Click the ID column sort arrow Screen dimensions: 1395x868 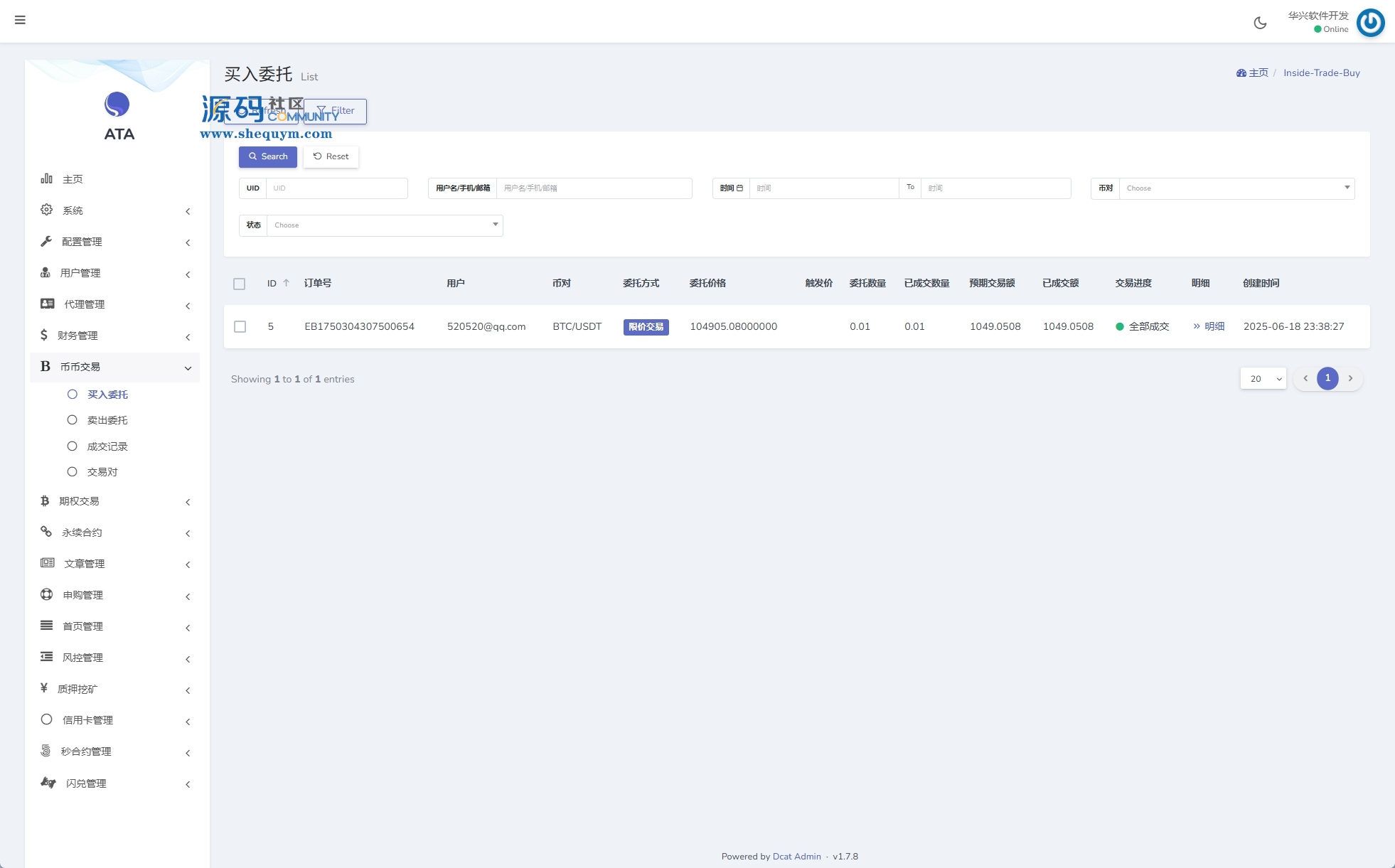[286, 283]
